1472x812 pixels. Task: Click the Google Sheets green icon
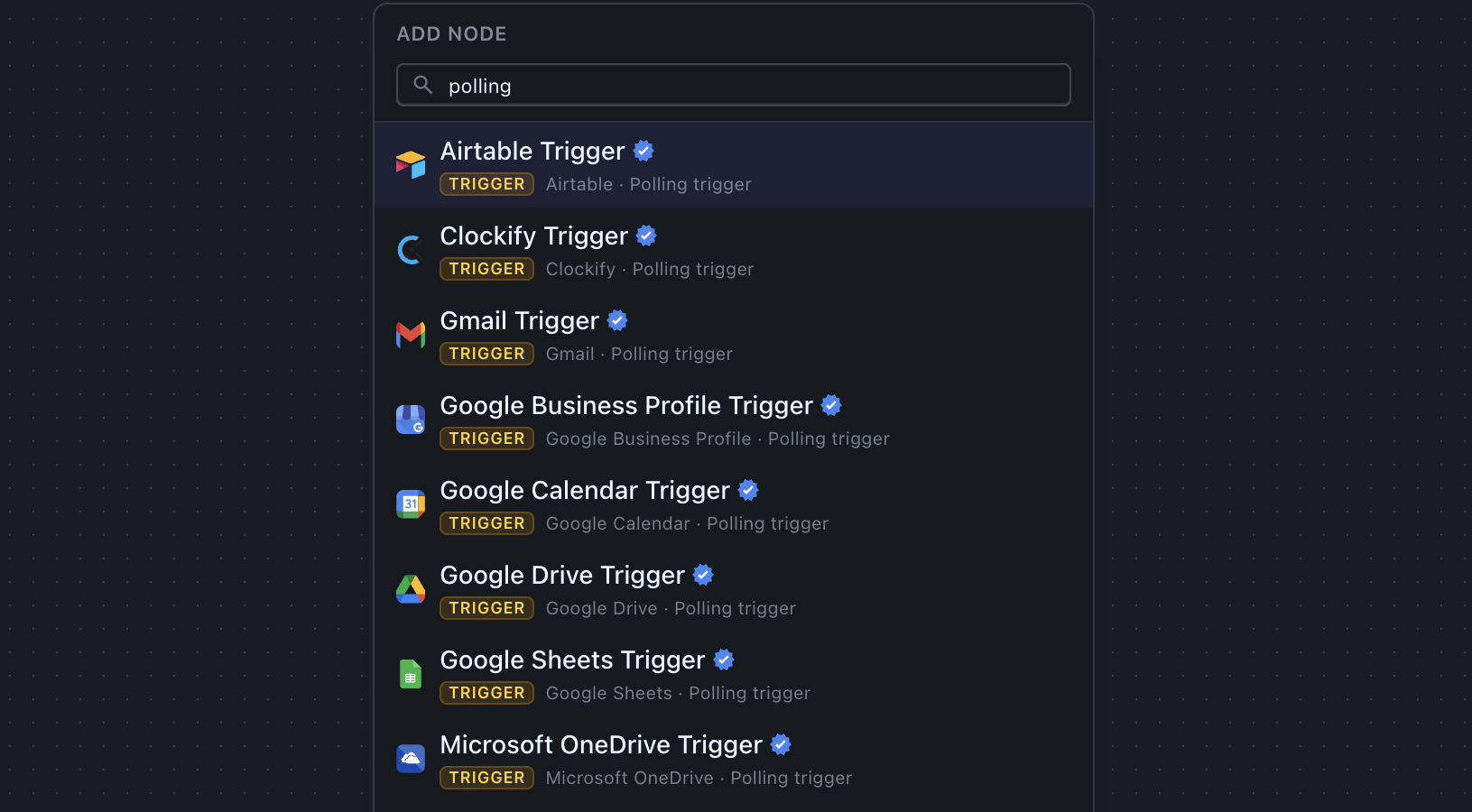coord(411,674)
